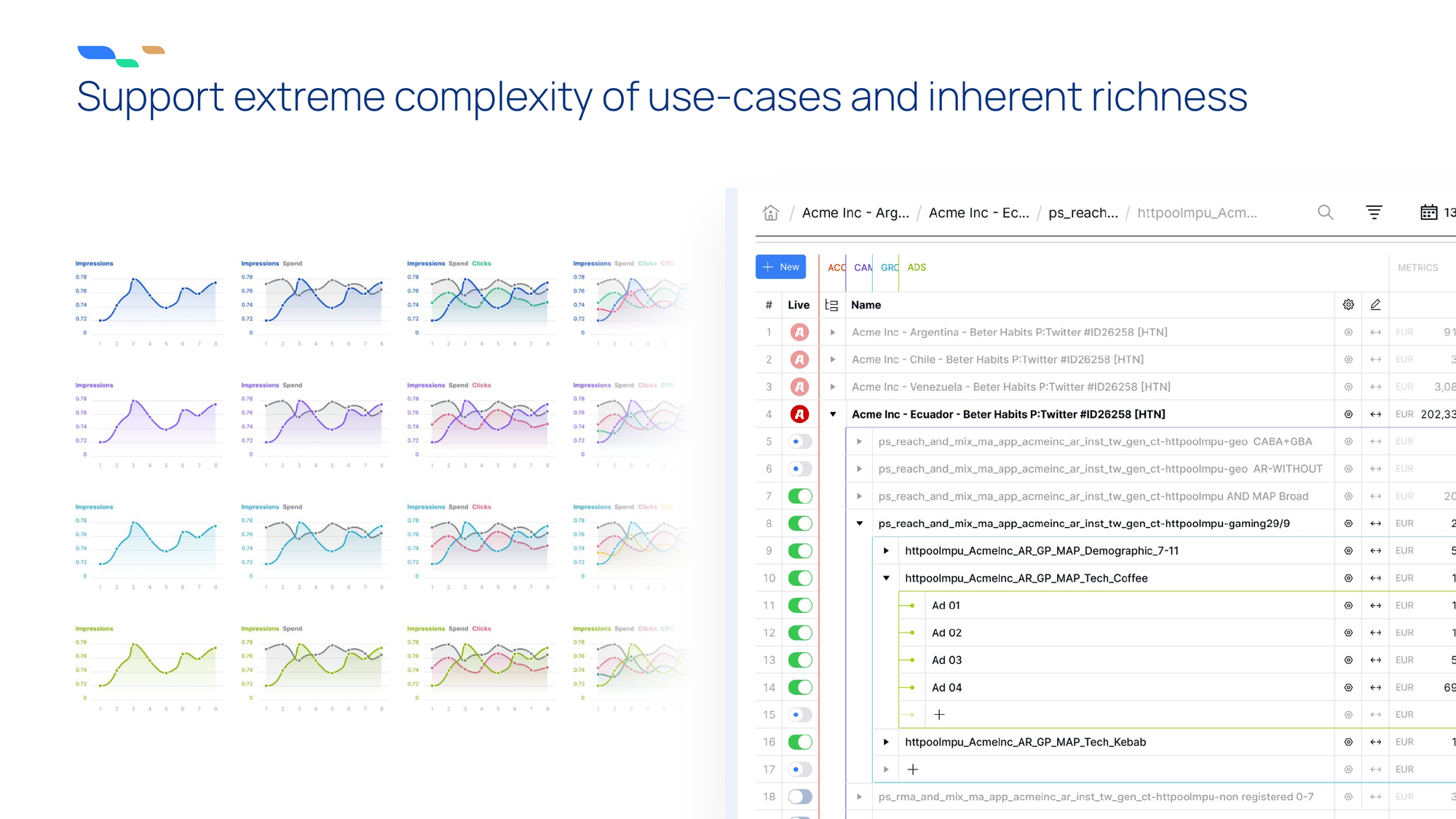Enable Live switch on row 18
This screenshot has width=1456, height=819.
[800, 796]
